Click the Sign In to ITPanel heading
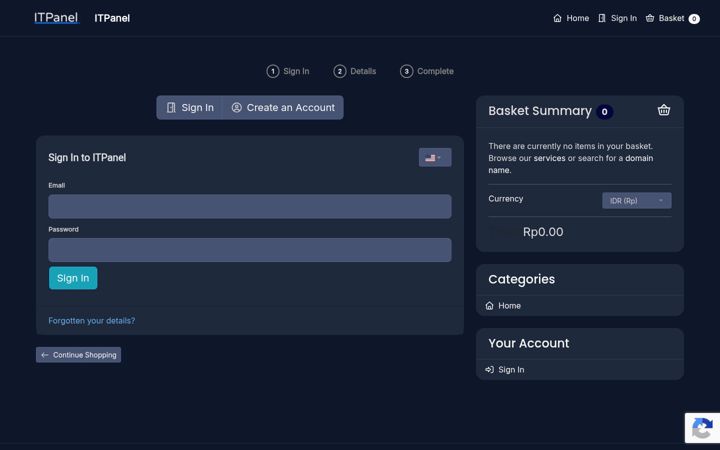The width and height of the screenshot is (720, 450). pyautogui.click(x=87, y=158)
